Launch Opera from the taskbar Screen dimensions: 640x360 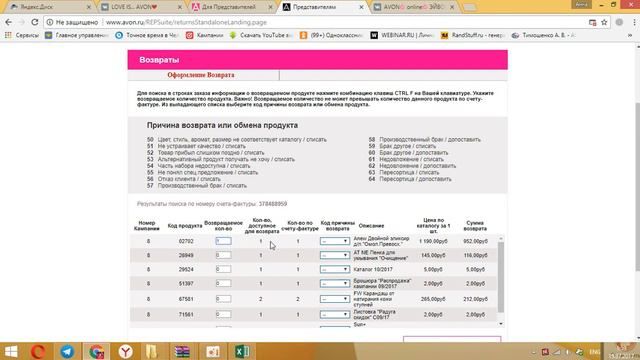tap(38, 351)
